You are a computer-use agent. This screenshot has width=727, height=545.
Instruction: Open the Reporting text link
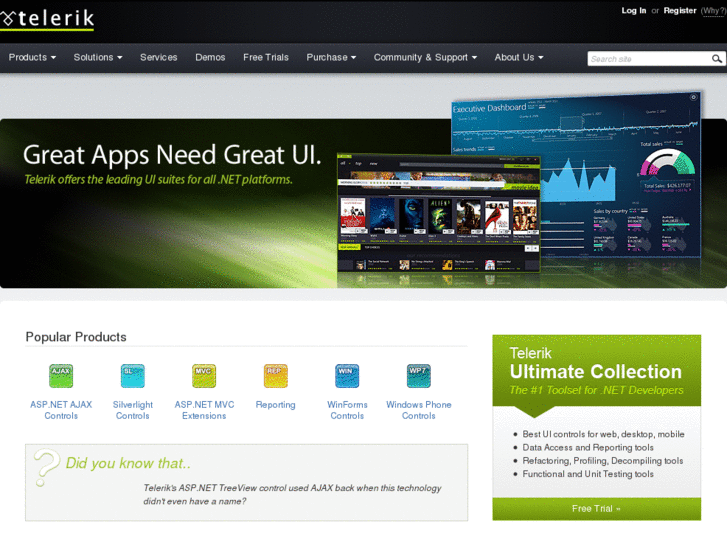pyautogui.click(x=275, y=405)
